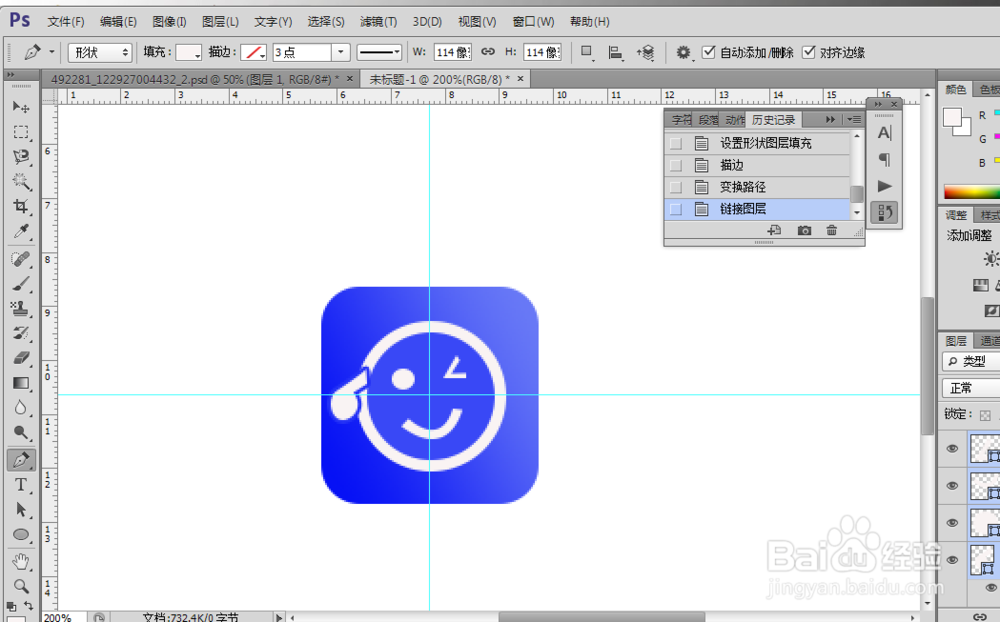This screenshot has width=1000, height=622.
Task: Hide the third layer with eye icon
Action: pos(952,522)
